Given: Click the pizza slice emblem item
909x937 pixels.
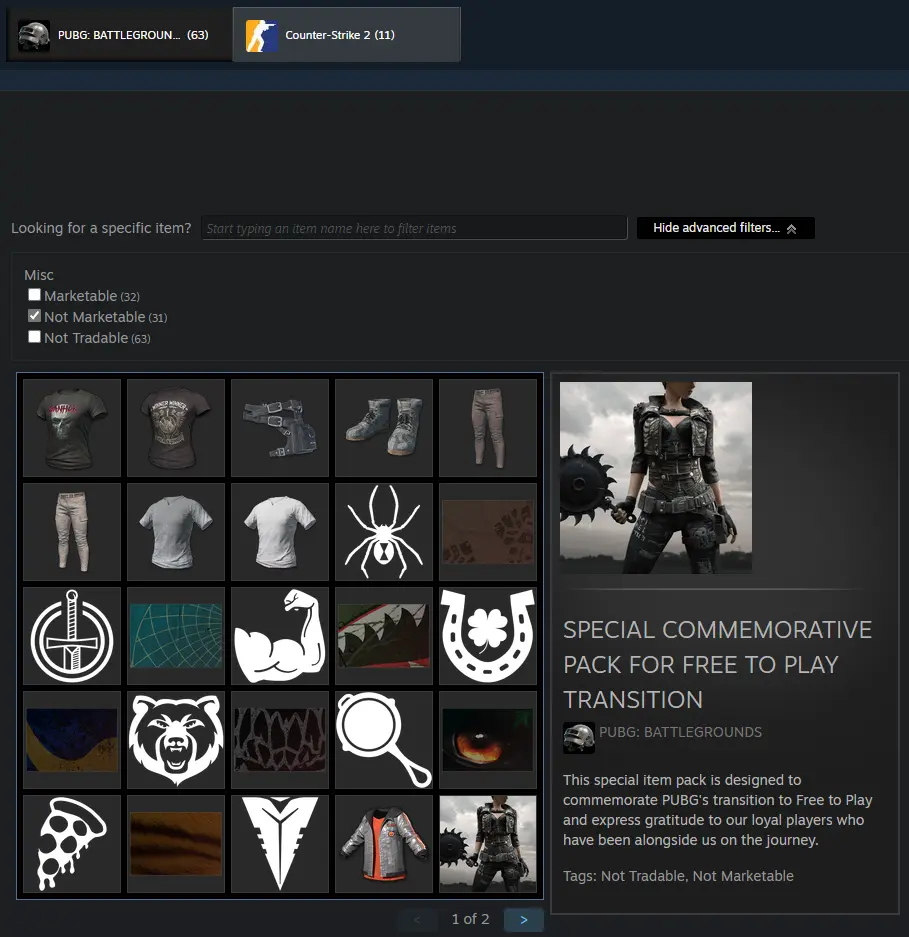Looking at the screenshot, I should pos(72,844).
